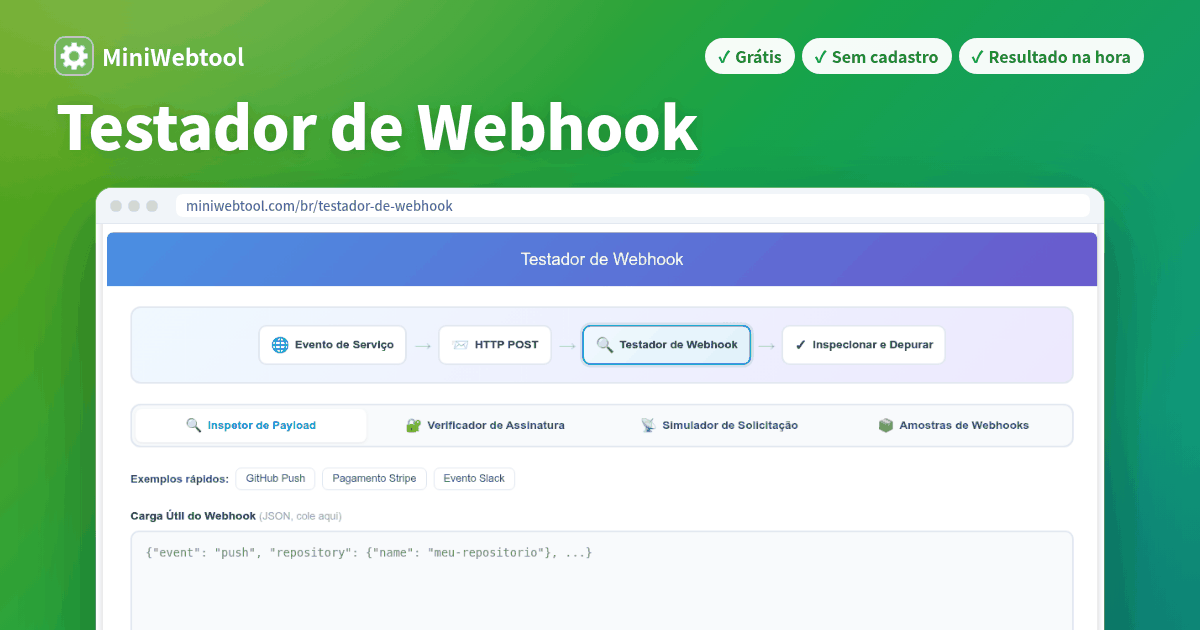Select the Inspecionar e Depurar step
1200x630 pixels.
pyautogui.click(x=863, y=345)
